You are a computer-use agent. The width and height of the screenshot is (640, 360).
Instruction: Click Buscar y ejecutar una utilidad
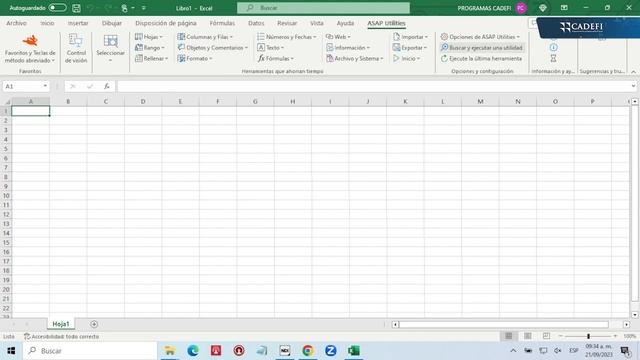[482, 48]
